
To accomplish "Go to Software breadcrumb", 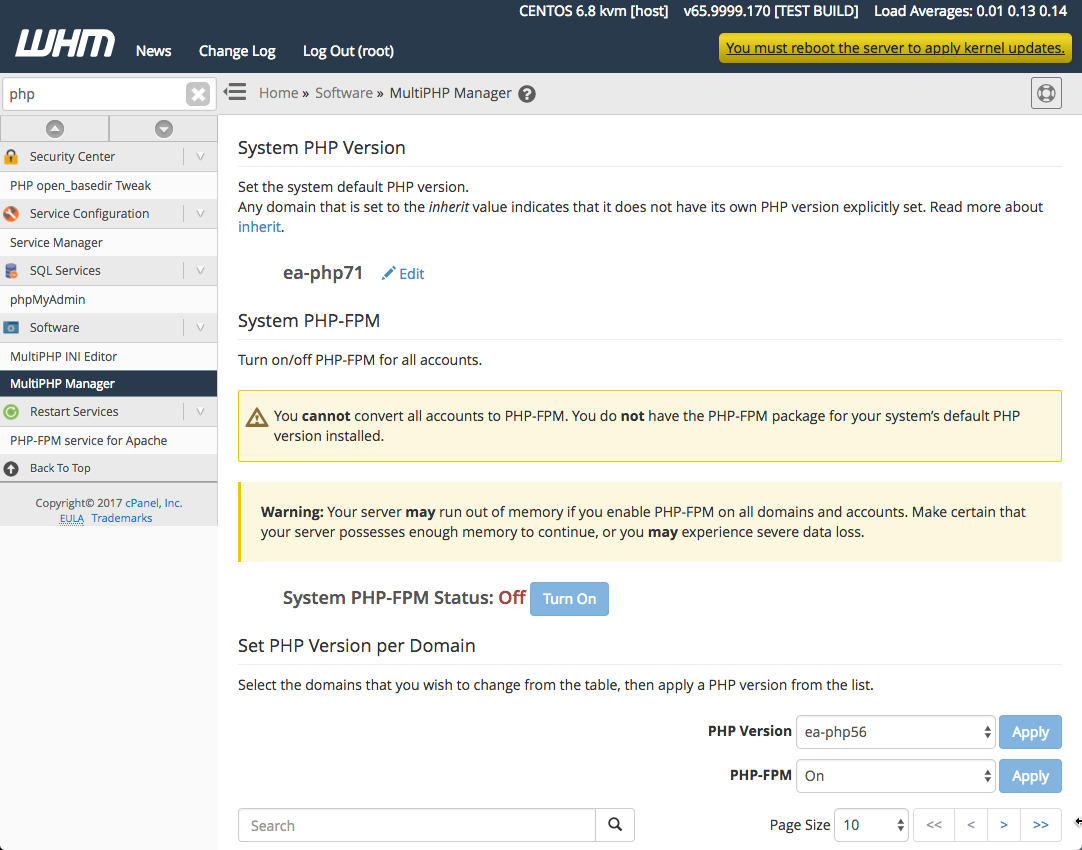I will [x=344, y=93].
